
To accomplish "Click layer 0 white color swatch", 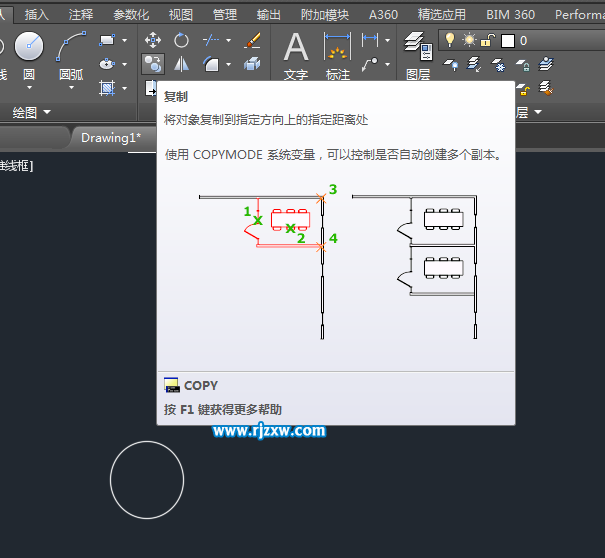I will [x=508, y=41].
